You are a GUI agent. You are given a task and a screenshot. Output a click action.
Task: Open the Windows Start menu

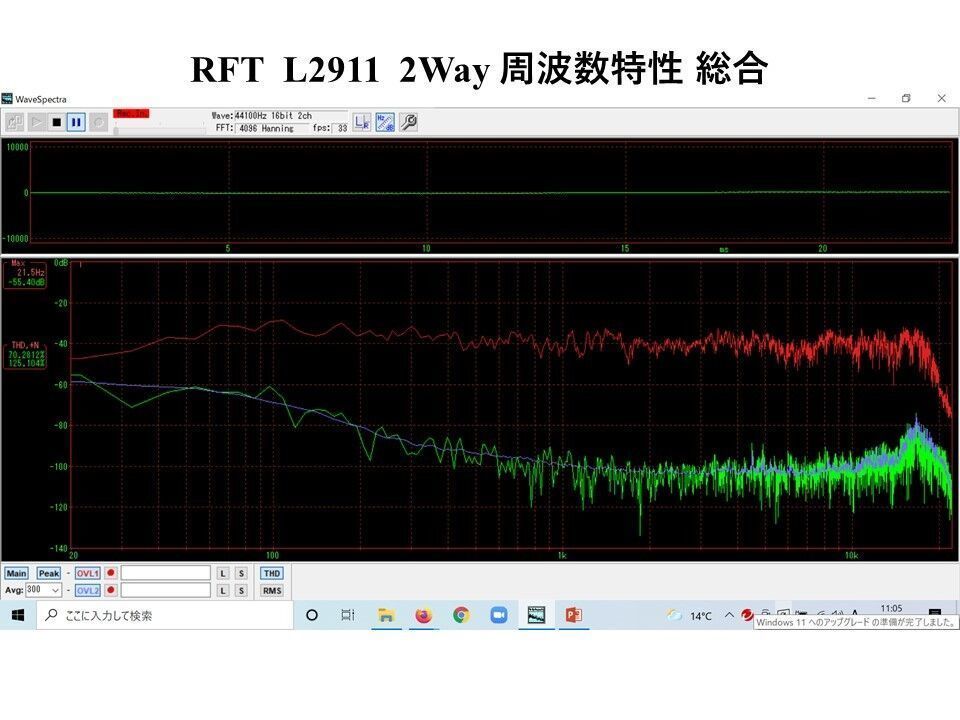point(18,615)
